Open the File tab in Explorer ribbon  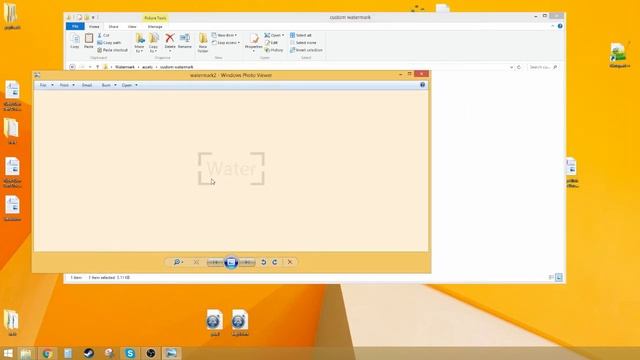tap(75, 26)
